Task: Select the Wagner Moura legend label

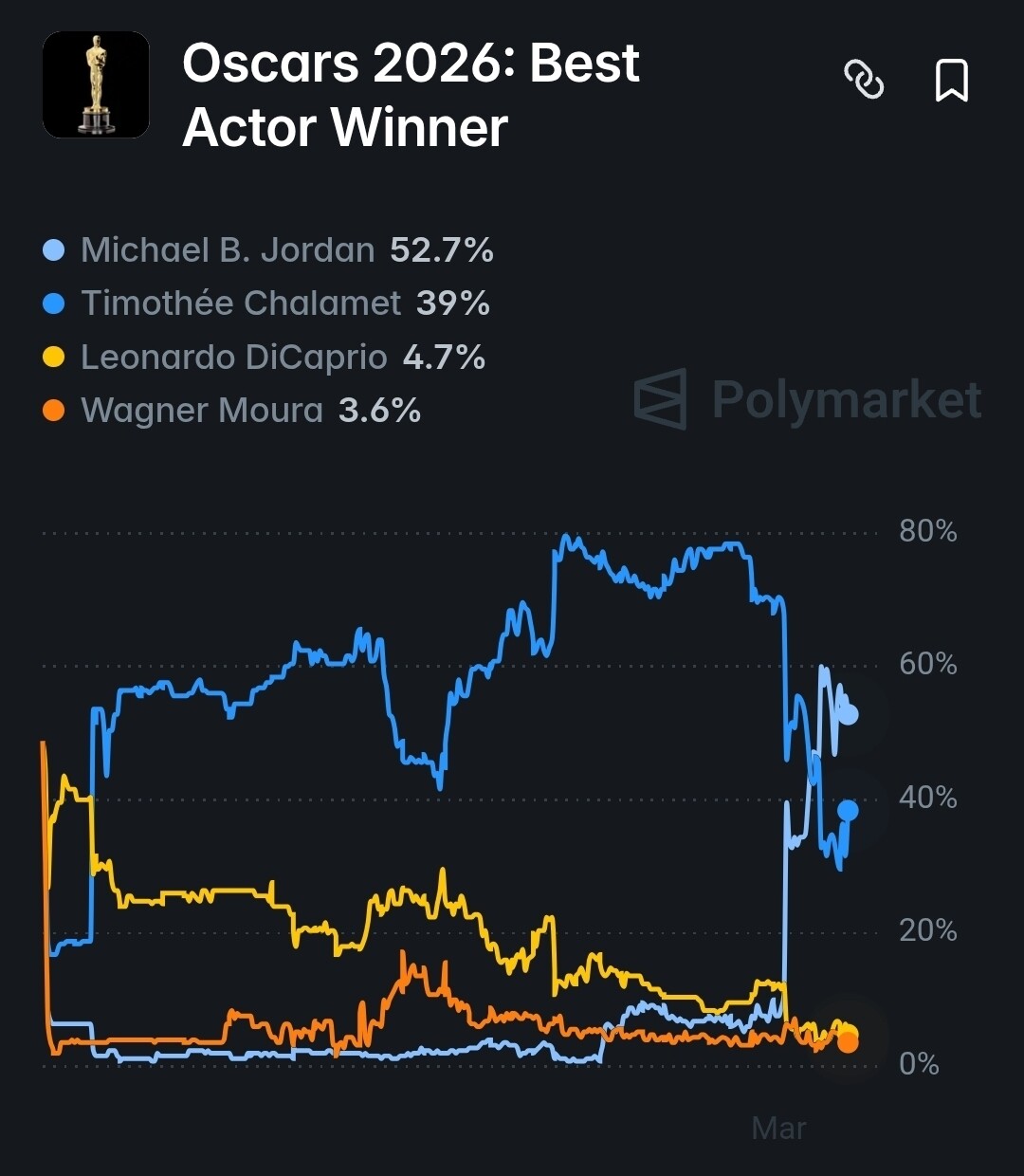Action: (x=202, y=411)
